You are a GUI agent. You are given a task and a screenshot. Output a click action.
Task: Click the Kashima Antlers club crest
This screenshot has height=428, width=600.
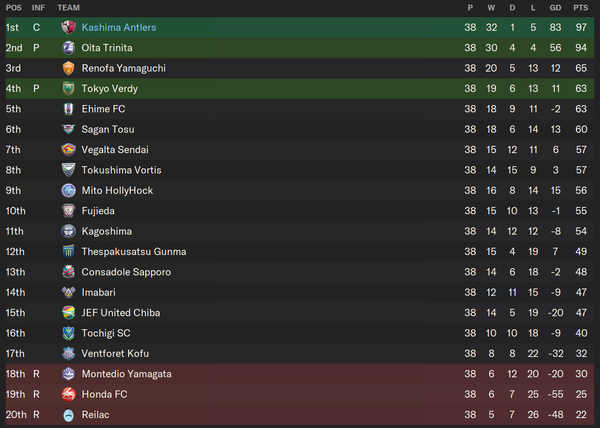68,28
